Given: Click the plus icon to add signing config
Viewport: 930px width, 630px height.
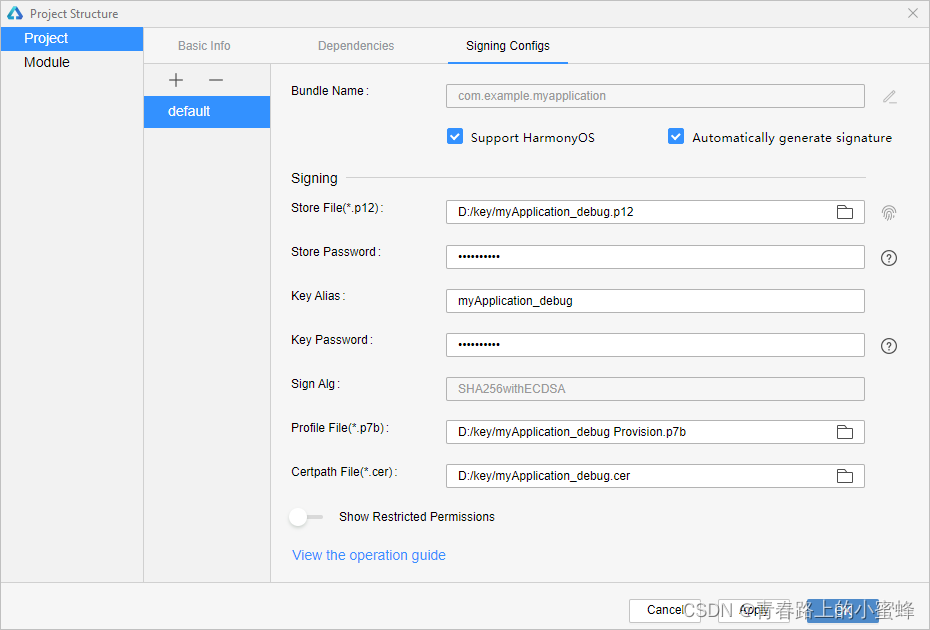Looking at the screenshot, I should (x=176, y=80).
